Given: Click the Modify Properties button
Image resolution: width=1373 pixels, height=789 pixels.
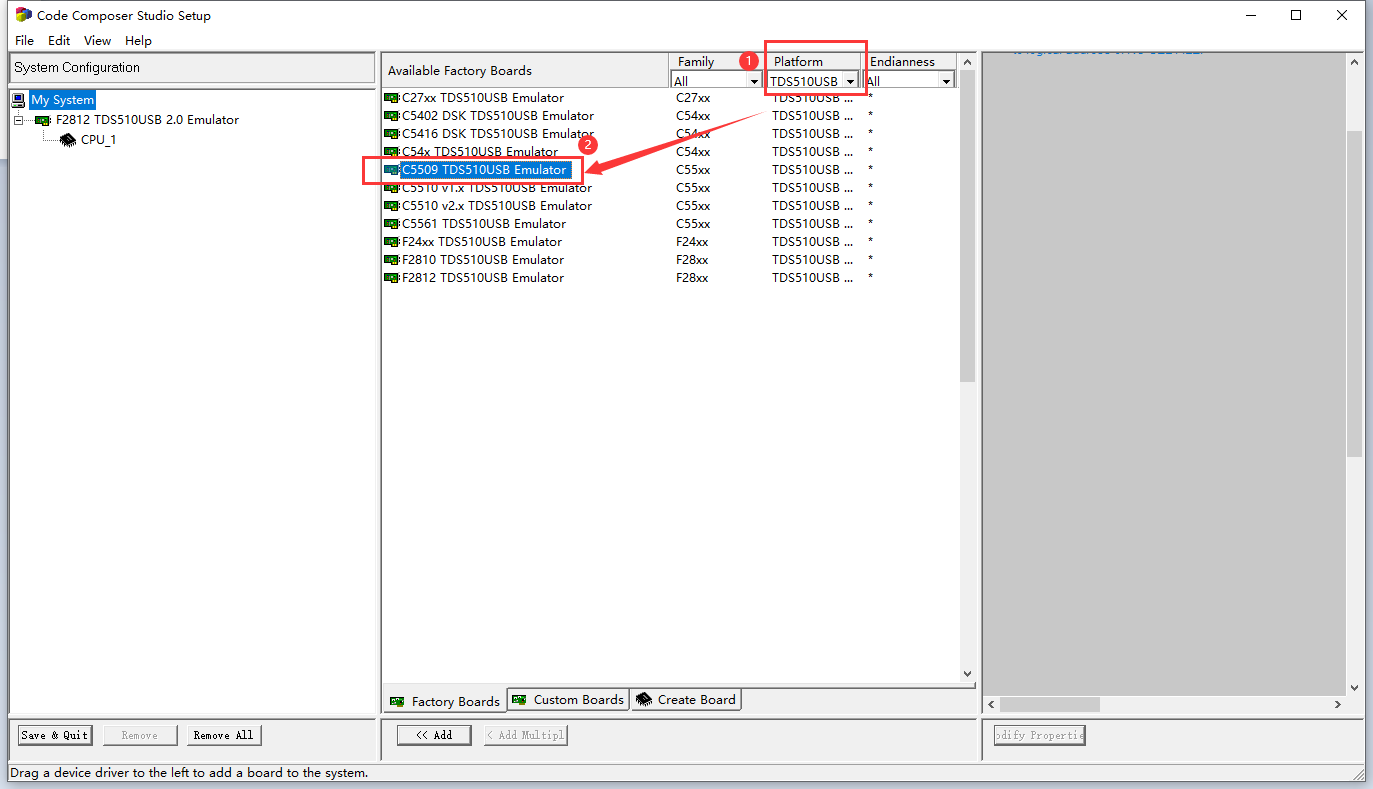Looking at the screenshot, I should pos(1039,735).
